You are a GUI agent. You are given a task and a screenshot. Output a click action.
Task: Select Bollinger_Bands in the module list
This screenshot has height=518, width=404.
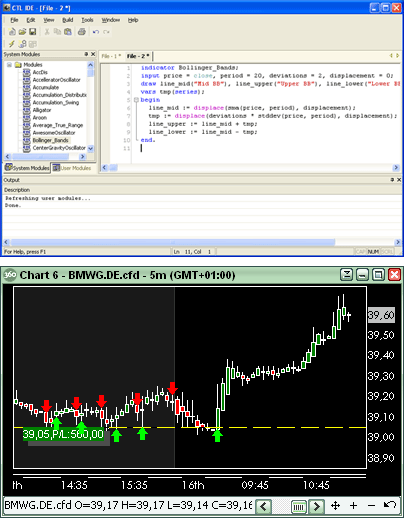50,140
